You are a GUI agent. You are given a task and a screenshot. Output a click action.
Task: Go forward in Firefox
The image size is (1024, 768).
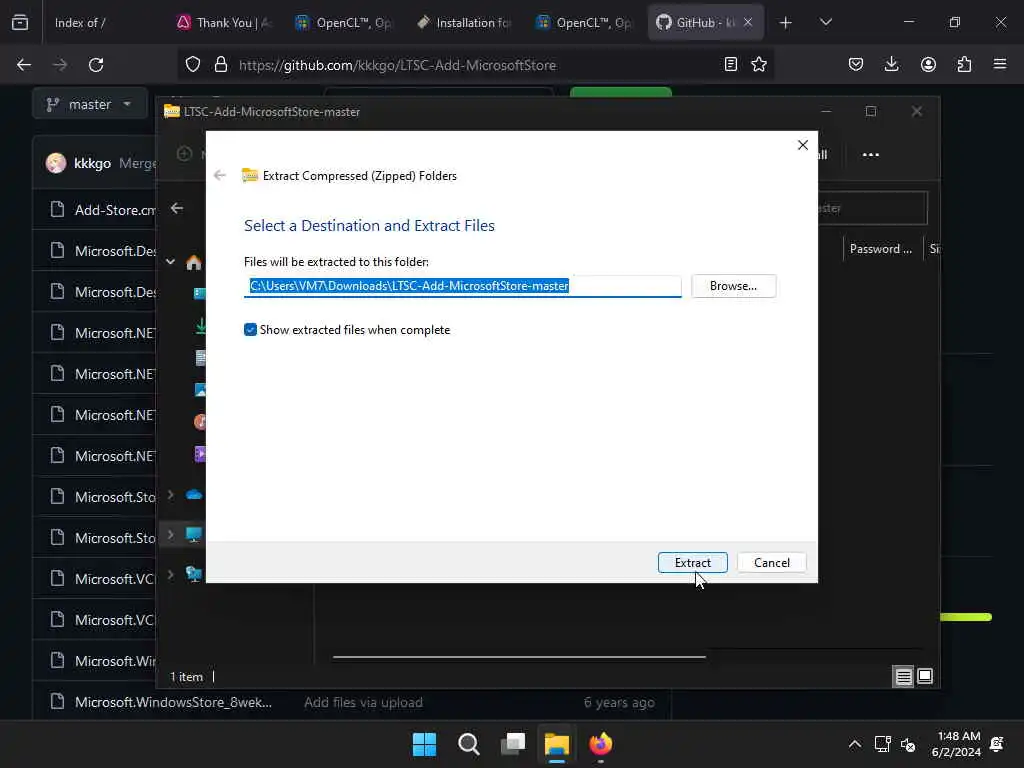click(x=60, y=65)
